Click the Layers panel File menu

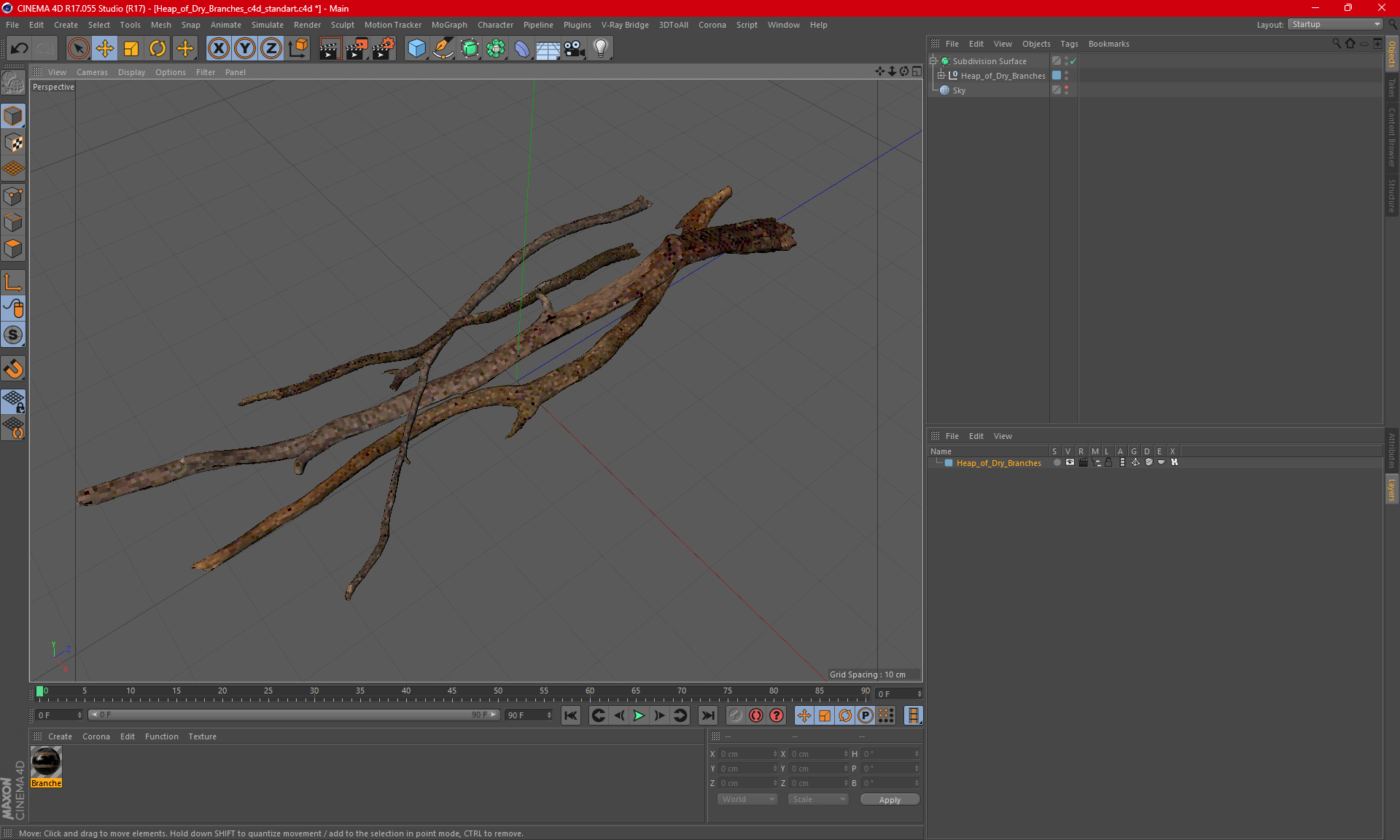point(952,436)
